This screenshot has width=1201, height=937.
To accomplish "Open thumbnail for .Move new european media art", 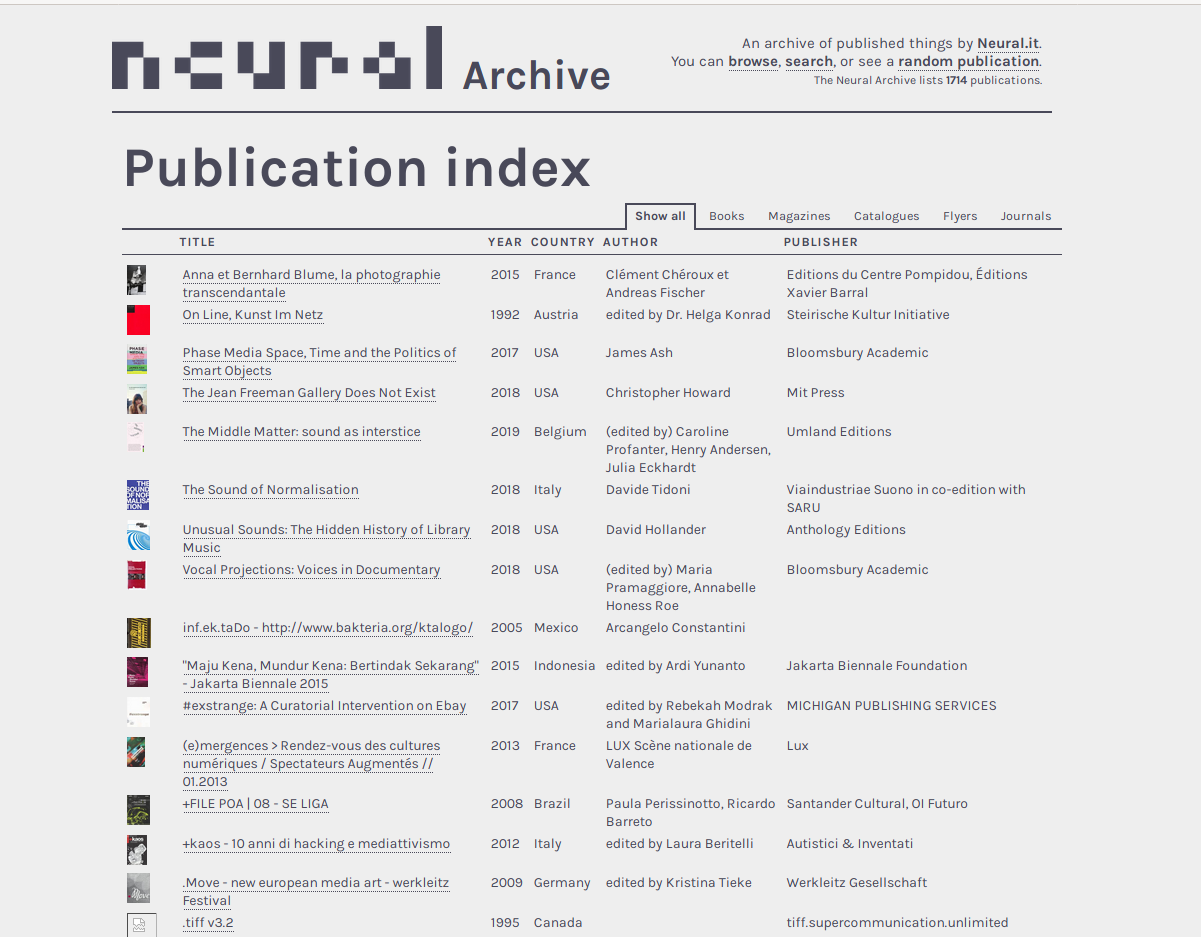I will (138, 888).
